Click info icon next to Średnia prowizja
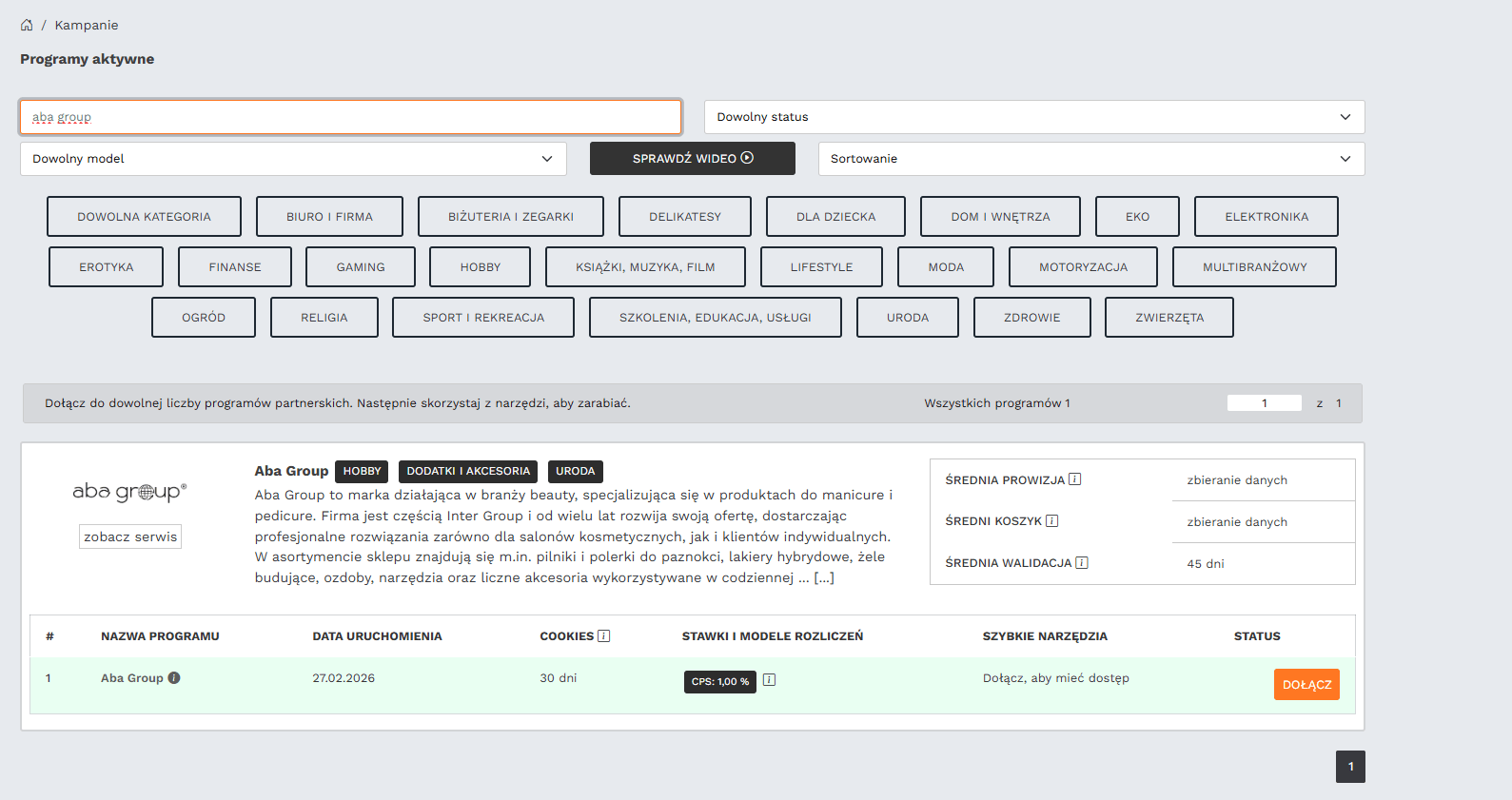 click(1074, 479)
